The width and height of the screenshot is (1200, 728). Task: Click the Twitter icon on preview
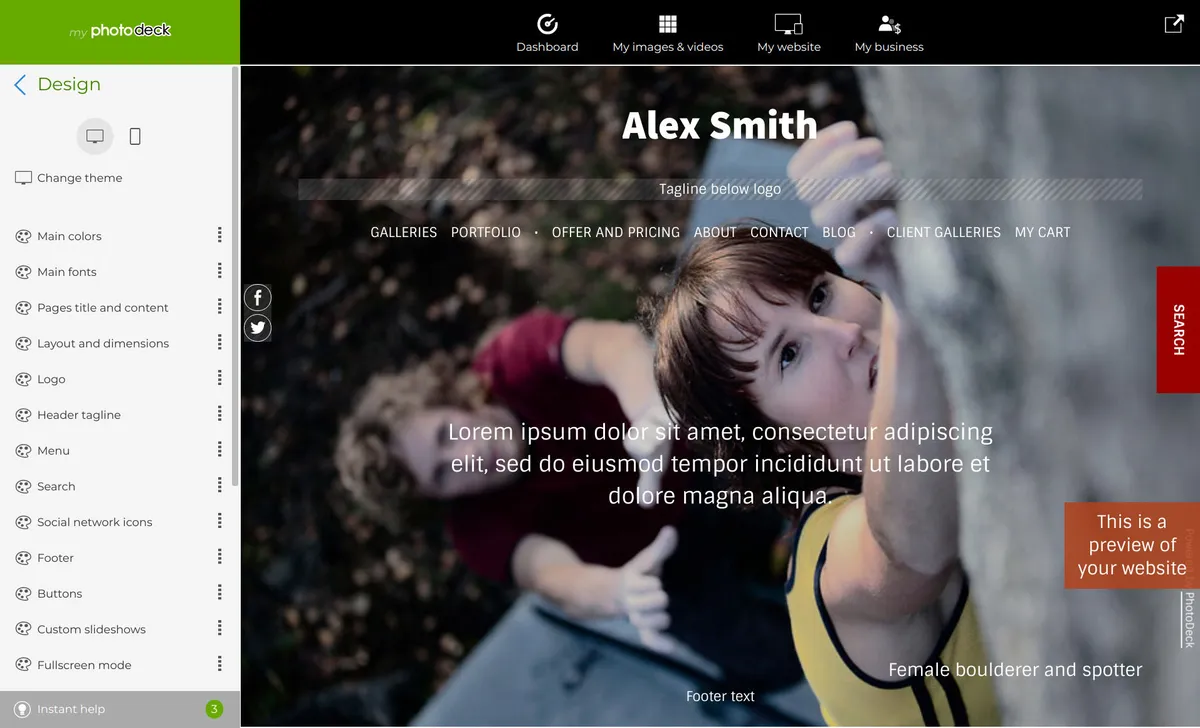tap(258, 328)
